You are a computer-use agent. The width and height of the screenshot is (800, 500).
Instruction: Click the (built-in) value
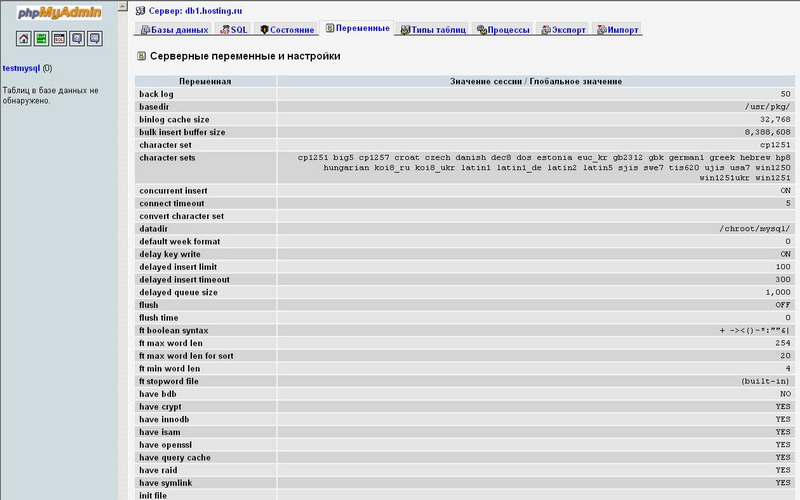(x=765, y=382)
